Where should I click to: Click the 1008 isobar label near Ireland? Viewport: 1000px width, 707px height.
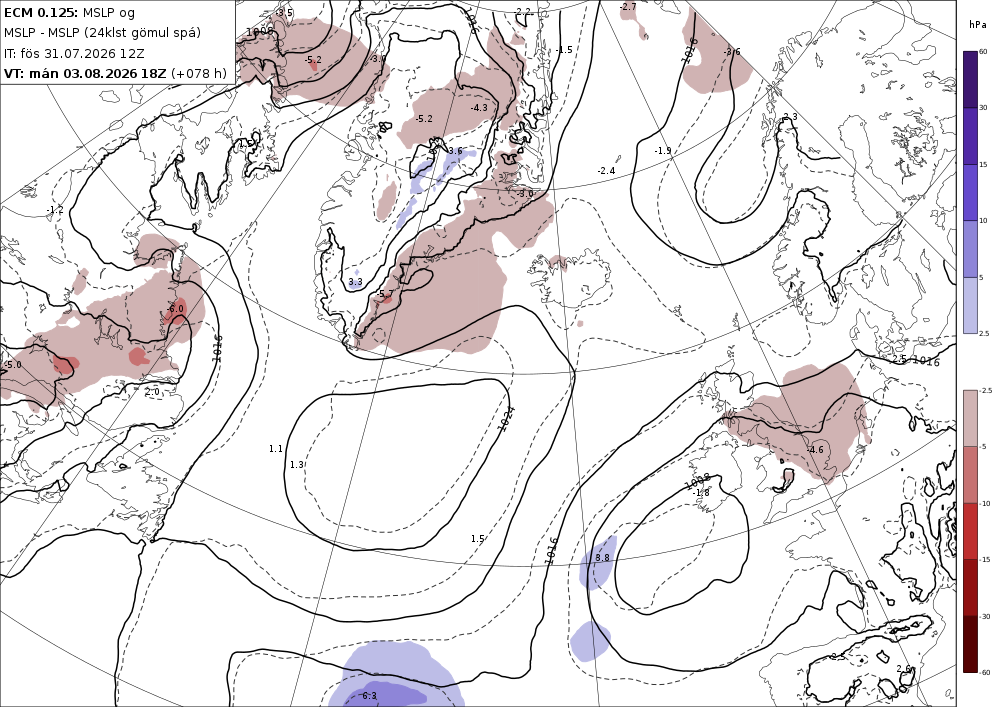pos(697,481)
